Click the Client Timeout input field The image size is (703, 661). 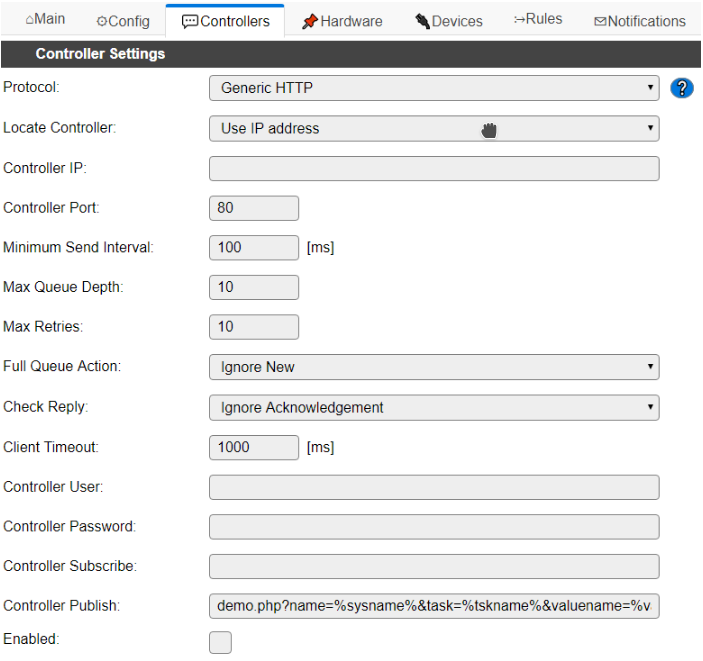pos(254,447)
